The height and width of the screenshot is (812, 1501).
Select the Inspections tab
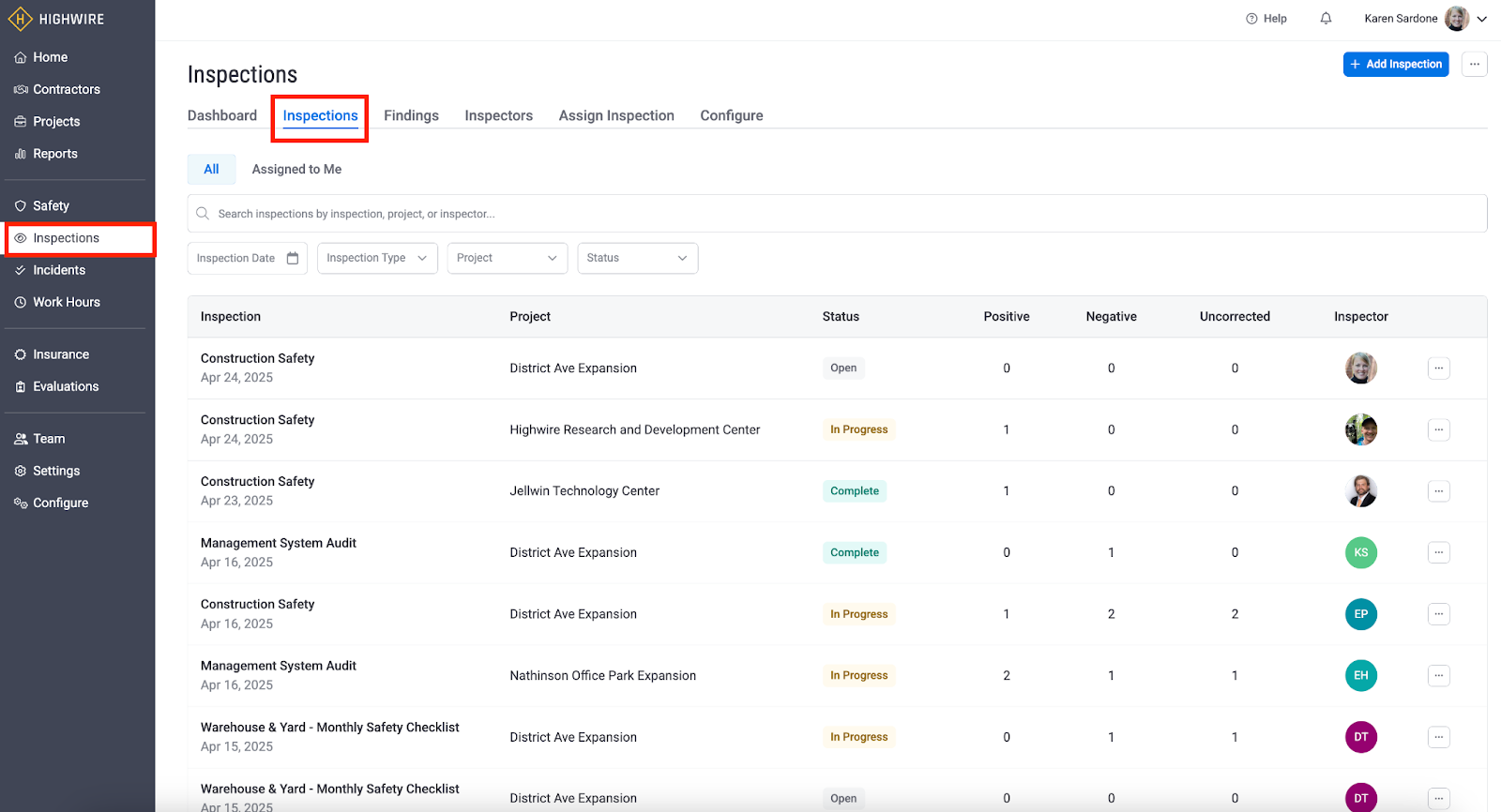pos(320,115)
